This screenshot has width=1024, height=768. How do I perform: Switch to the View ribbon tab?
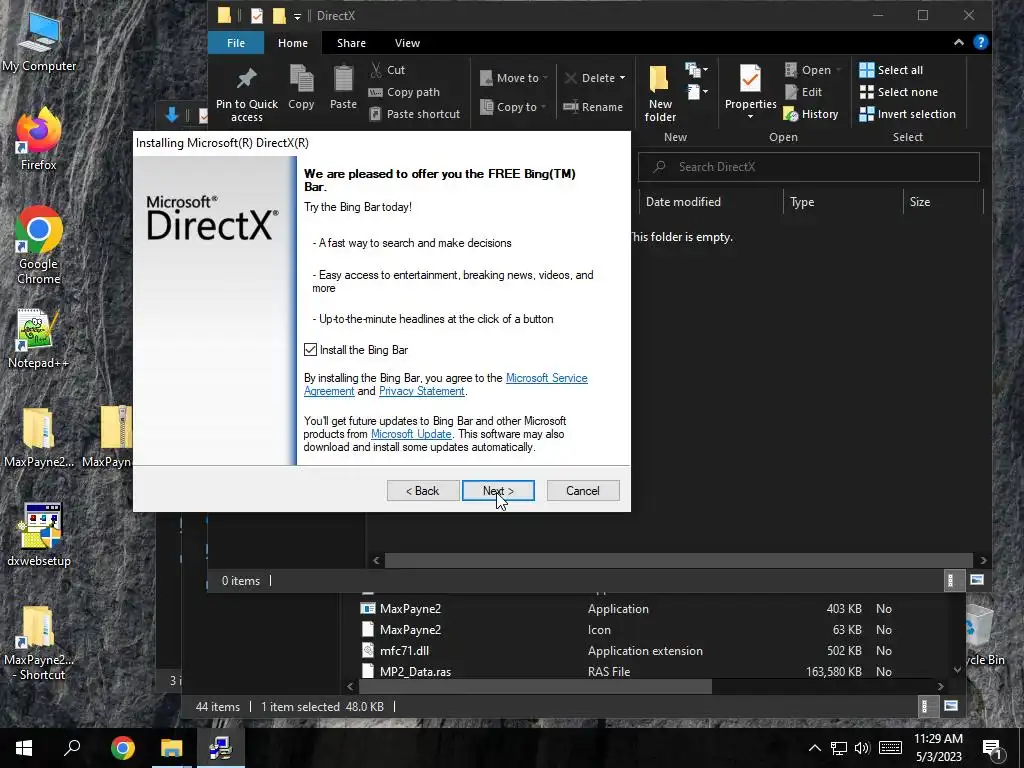407,42
